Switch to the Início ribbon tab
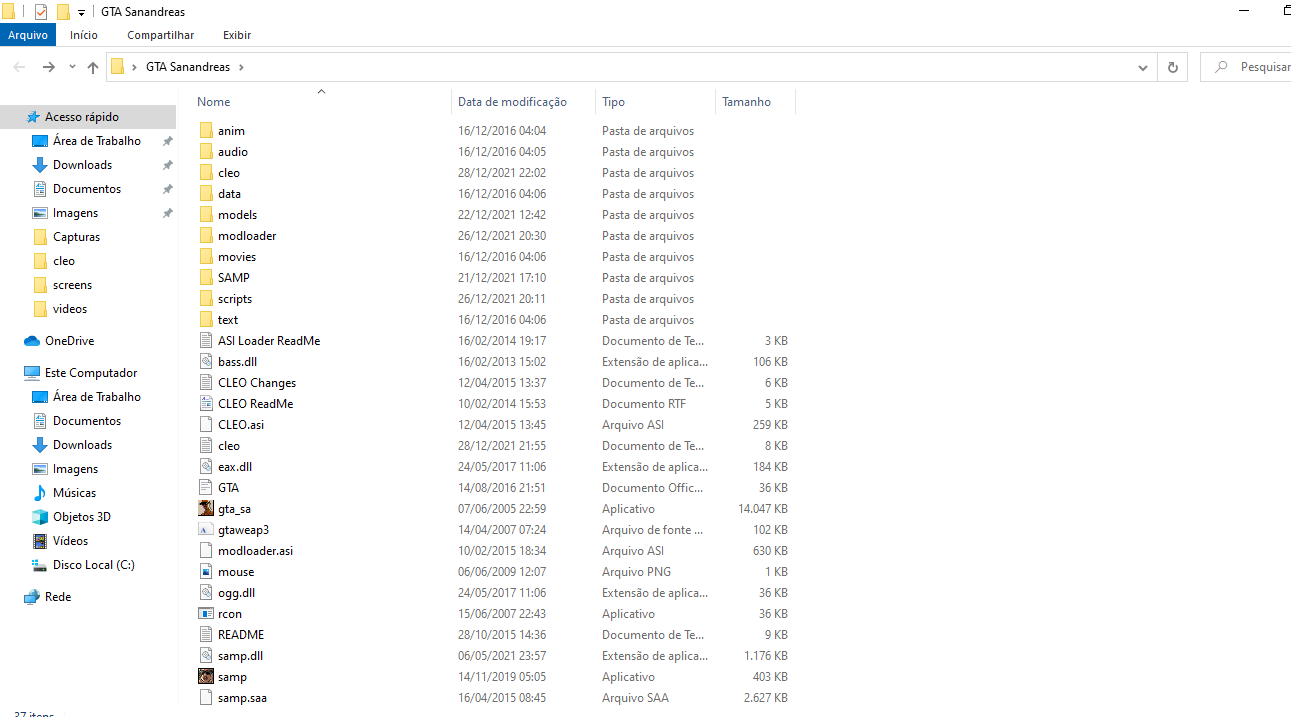 pos(84,35)
